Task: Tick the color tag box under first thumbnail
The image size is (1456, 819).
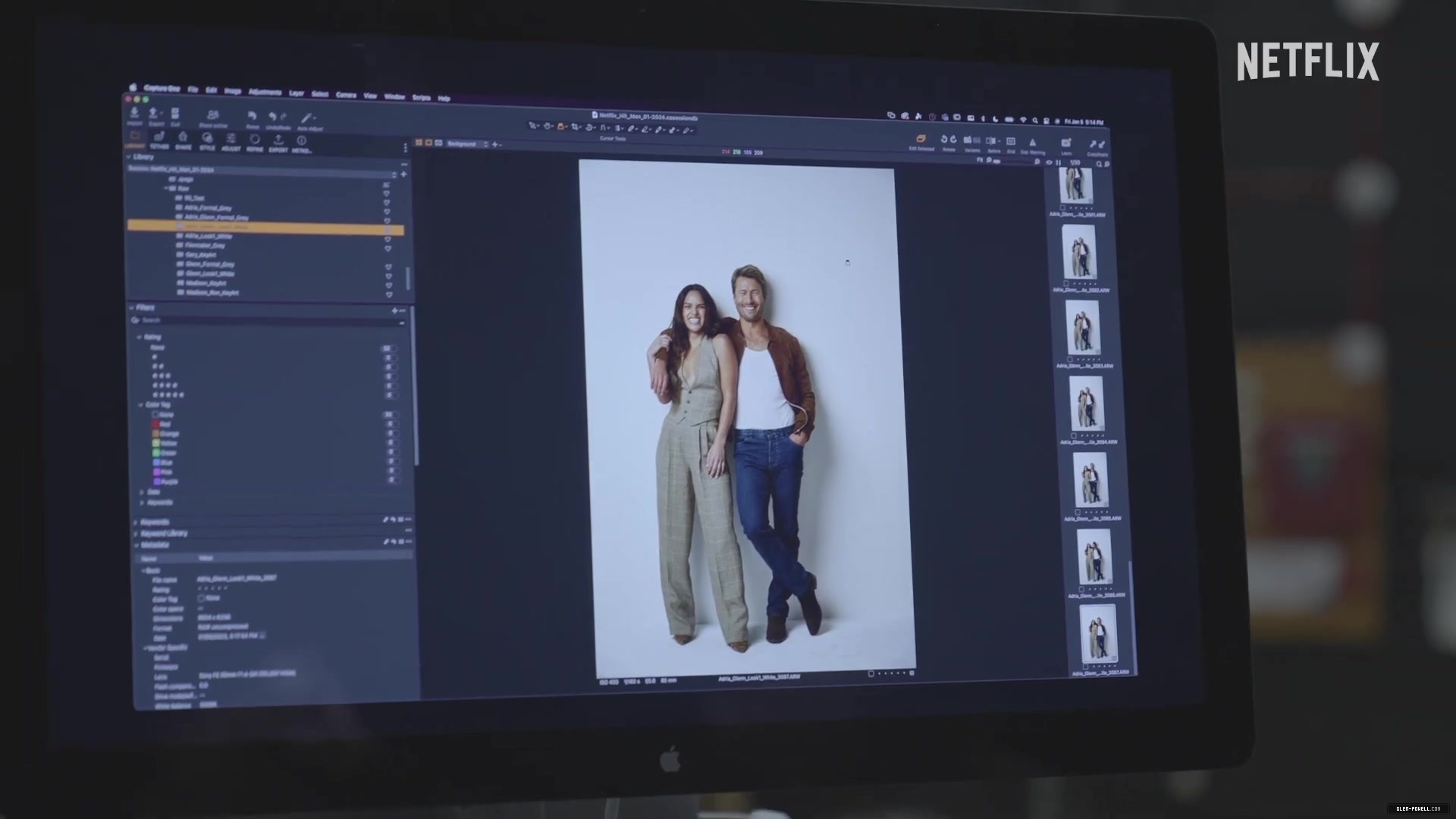Action: click(1062, 207)
